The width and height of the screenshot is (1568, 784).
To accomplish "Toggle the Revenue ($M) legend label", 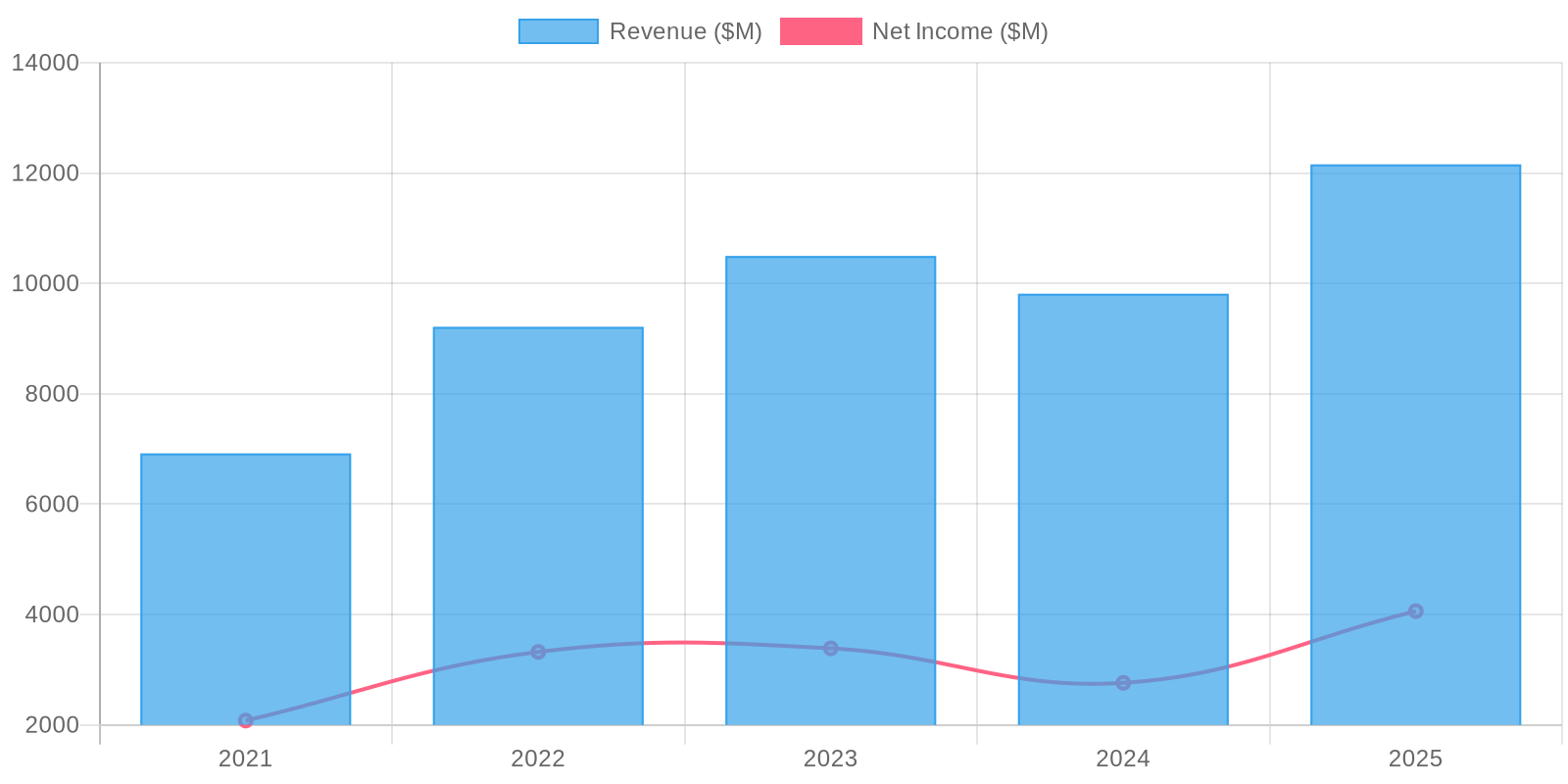I will click(x=685, y=31).
